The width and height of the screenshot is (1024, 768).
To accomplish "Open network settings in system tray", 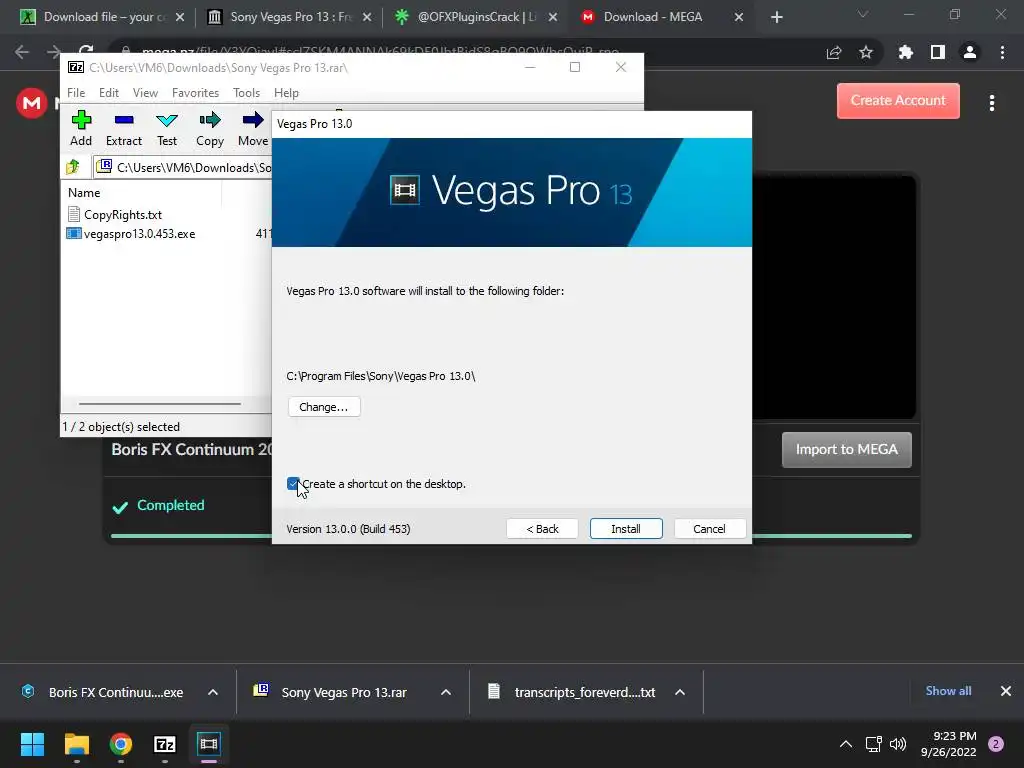I will tap(874, 744).
